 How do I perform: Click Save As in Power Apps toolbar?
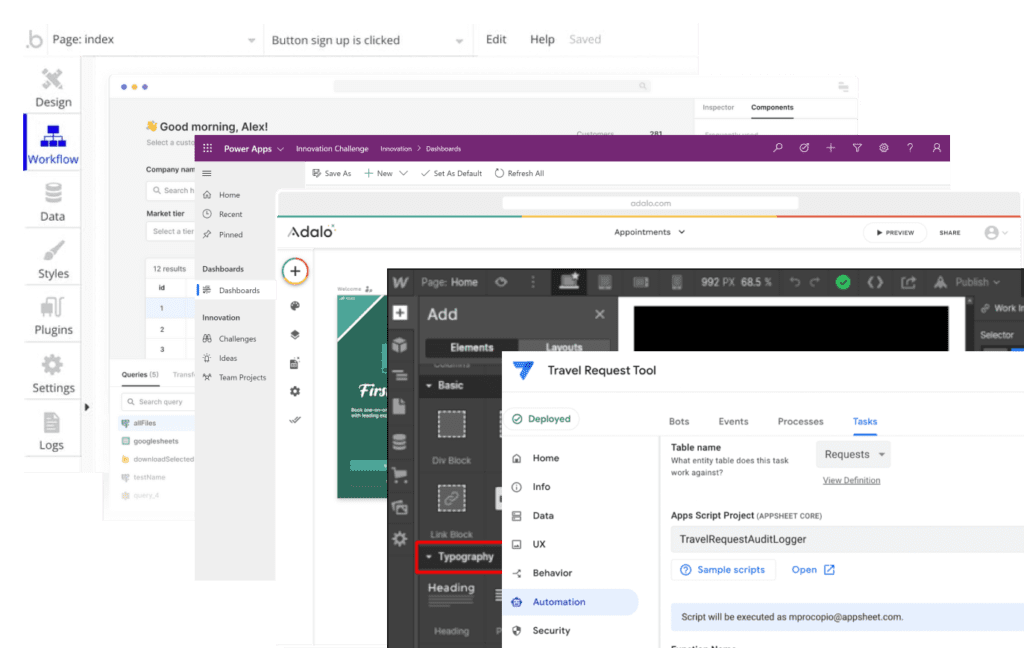[332, 173]
